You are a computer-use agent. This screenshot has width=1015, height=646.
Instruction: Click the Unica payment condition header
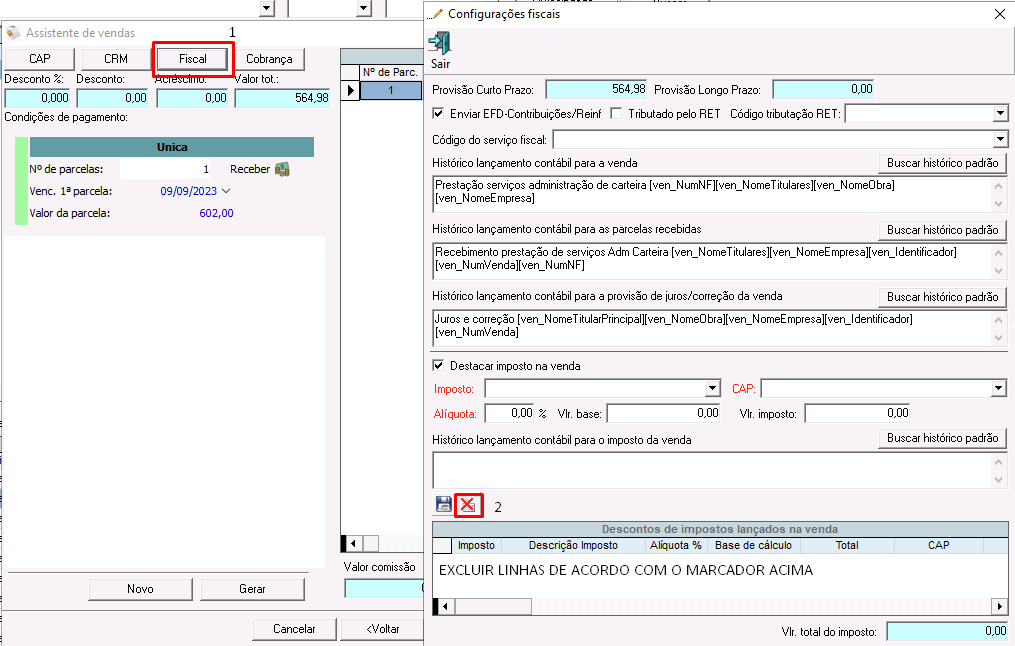tap(172, 147)
